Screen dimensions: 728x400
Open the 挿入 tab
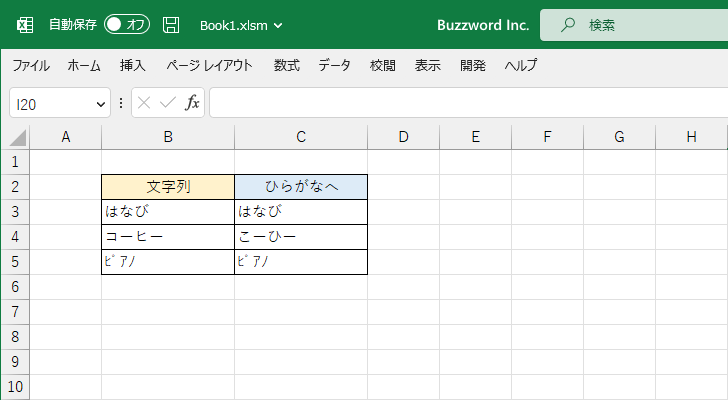[133, 65]
